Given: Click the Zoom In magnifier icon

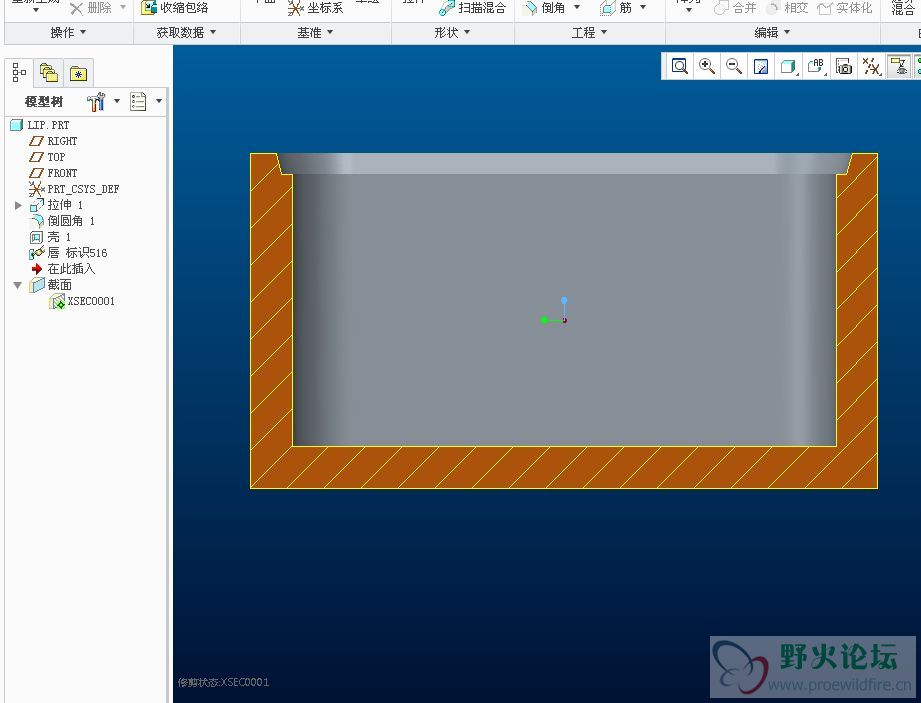Looking at the screenshot, I should (x=707, y=66).
